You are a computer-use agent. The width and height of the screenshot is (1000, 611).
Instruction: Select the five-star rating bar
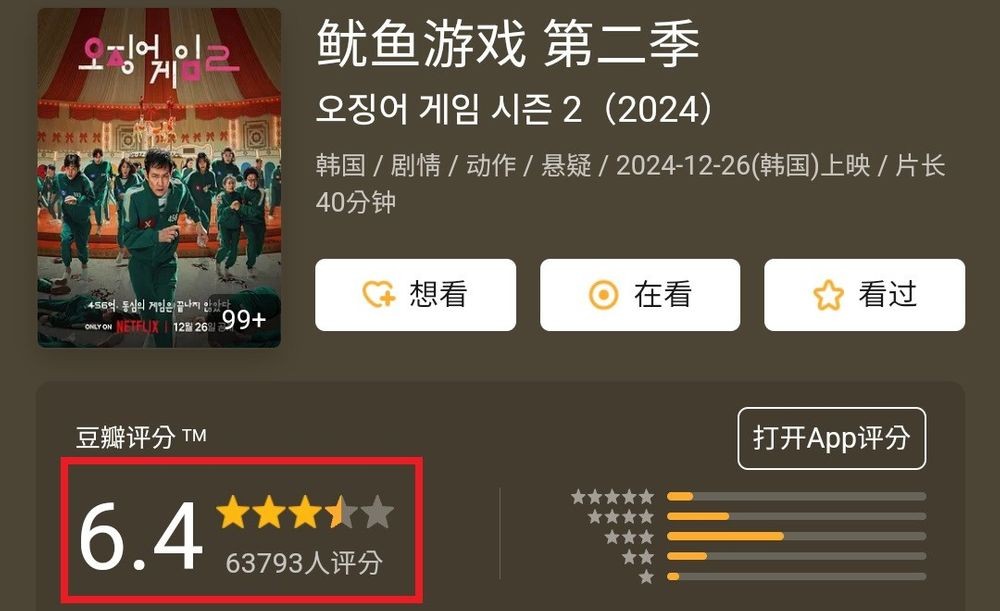tap(796, 496)
